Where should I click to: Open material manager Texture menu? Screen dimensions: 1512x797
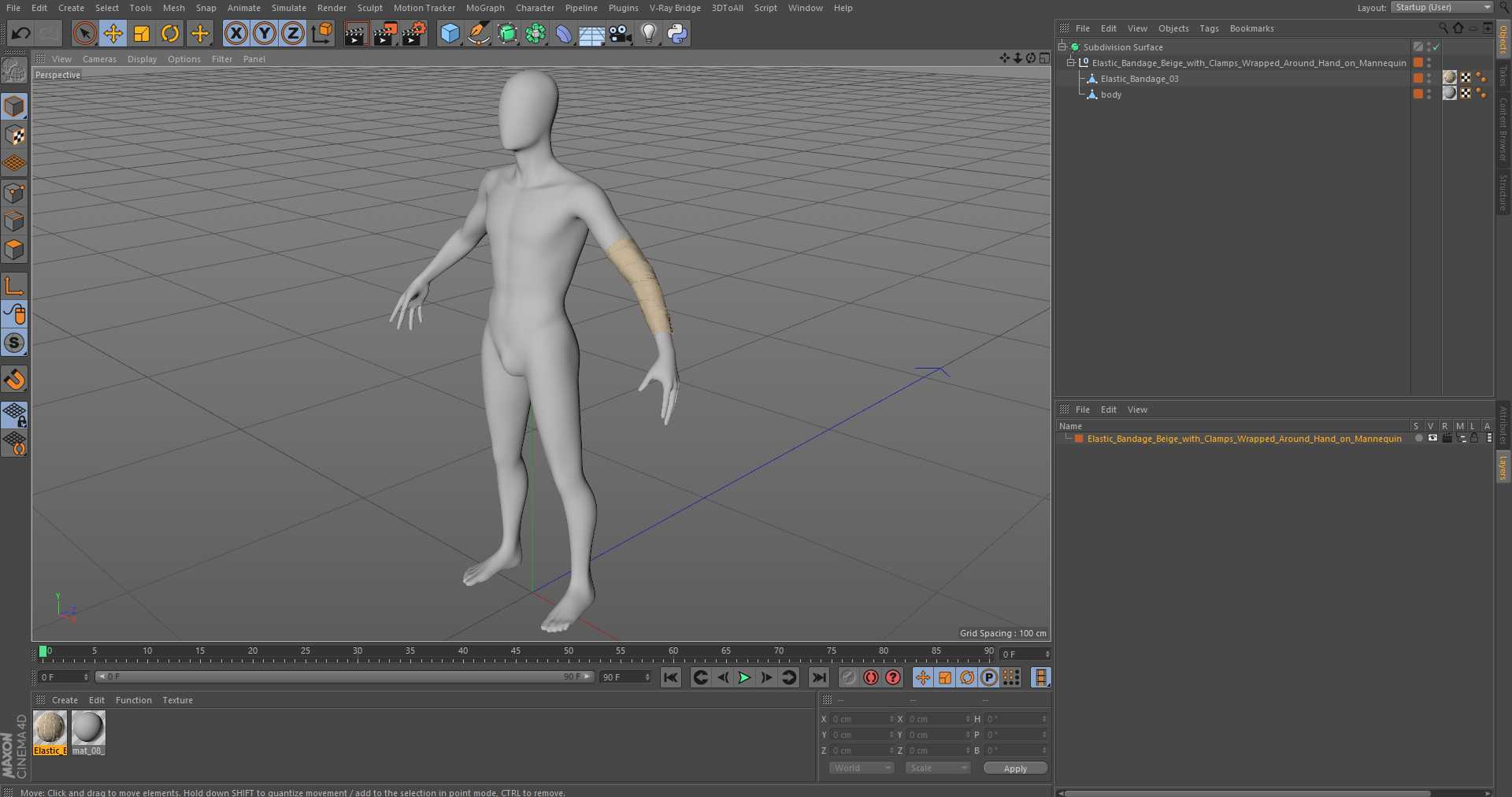click(x=177, y=700)
